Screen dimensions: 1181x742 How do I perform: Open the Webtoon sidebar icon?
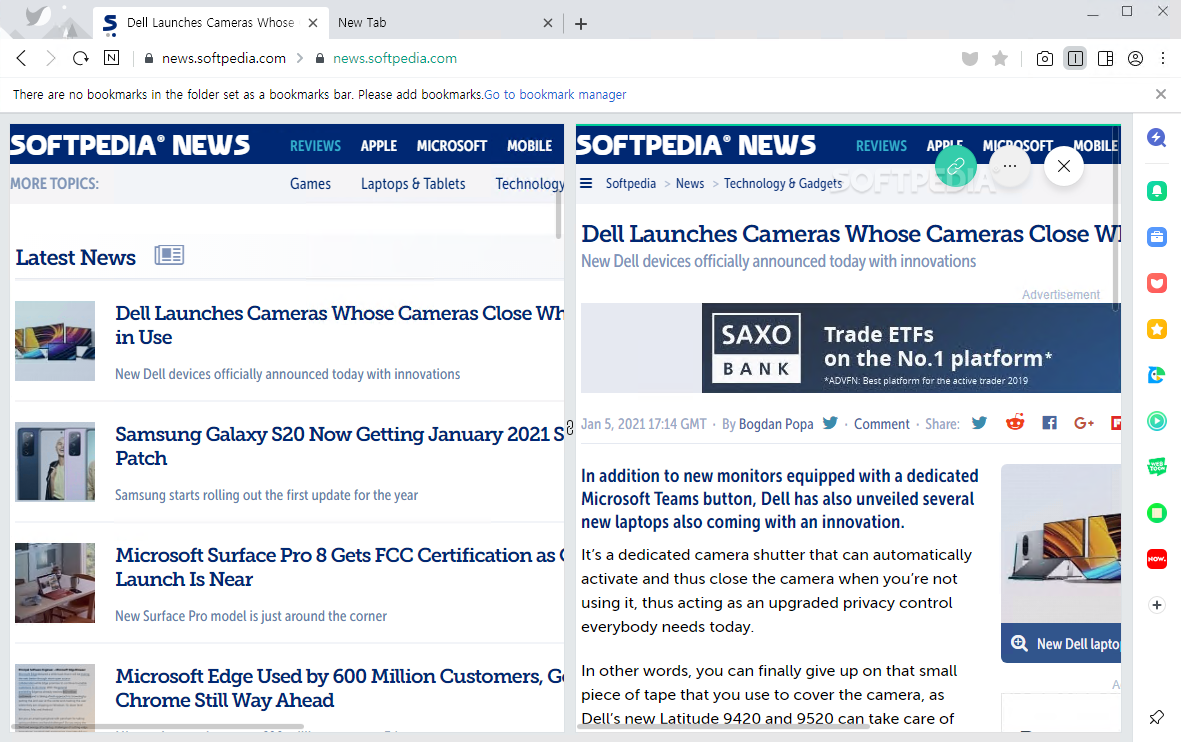[x=1157, y=467]
